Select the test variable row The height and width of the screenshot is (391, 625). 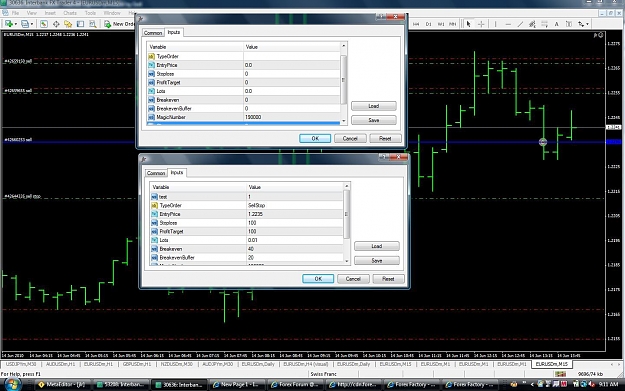(x=246, y=196)
